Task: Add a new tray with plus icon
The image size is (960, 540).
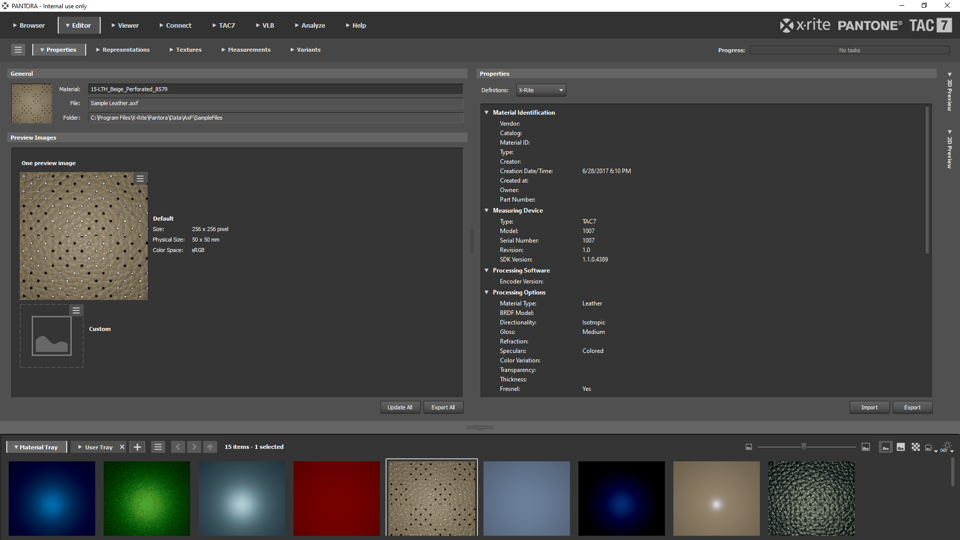Action: [x=138, y=447]
